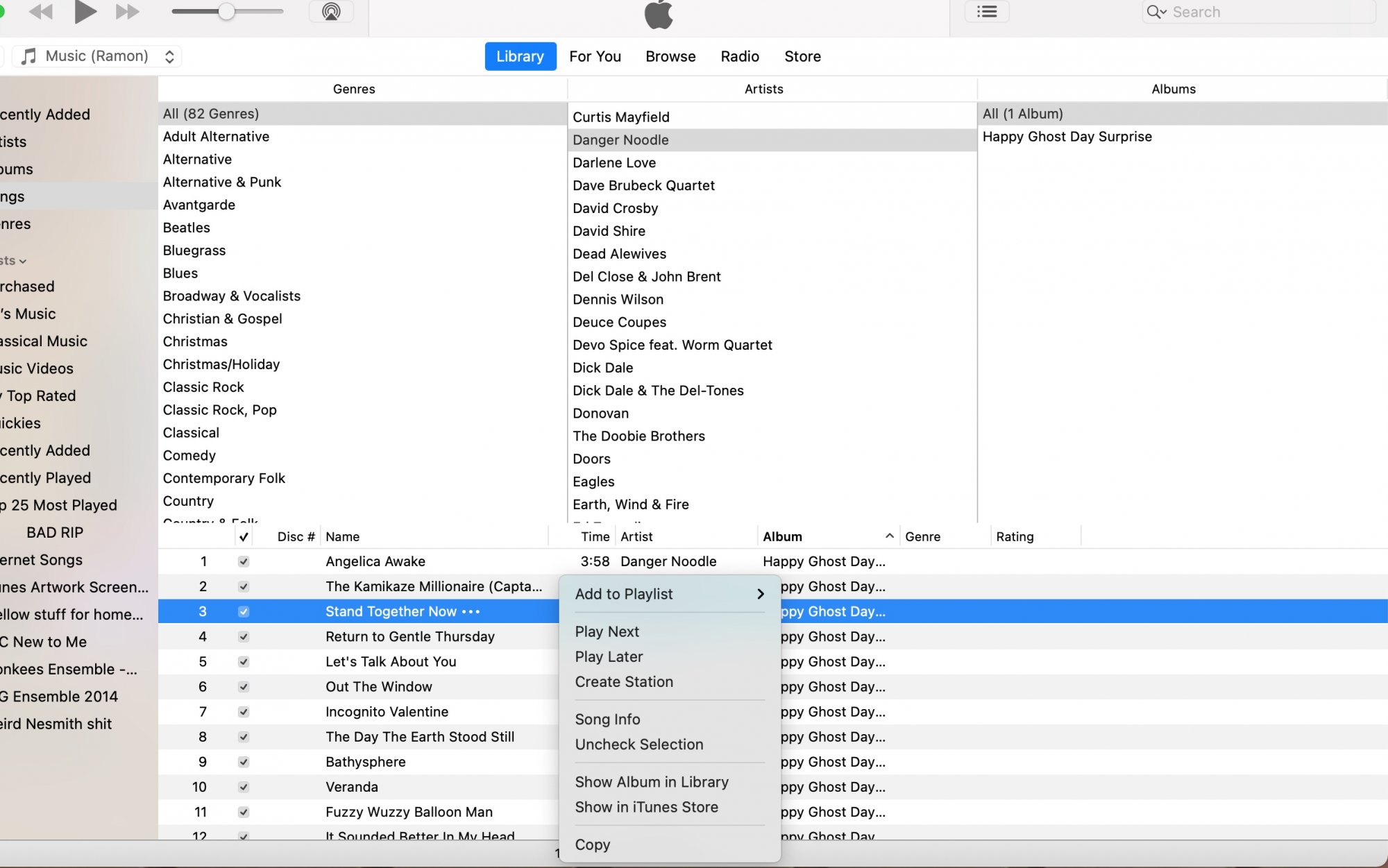Select Darlene Love in Artists list
This screenshot has height=868, width=1388.
[x=613, y=162]
